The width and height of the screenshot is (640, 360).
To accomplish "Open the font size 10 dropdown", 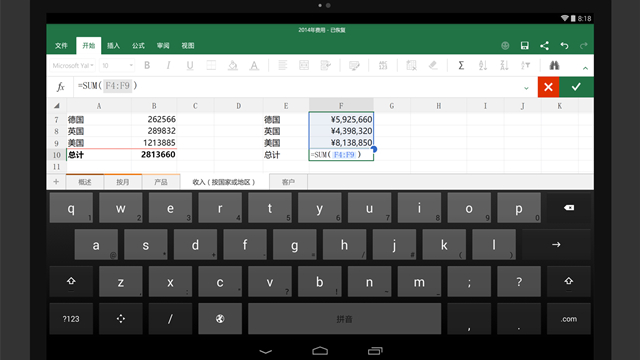I will pos(117,65).
